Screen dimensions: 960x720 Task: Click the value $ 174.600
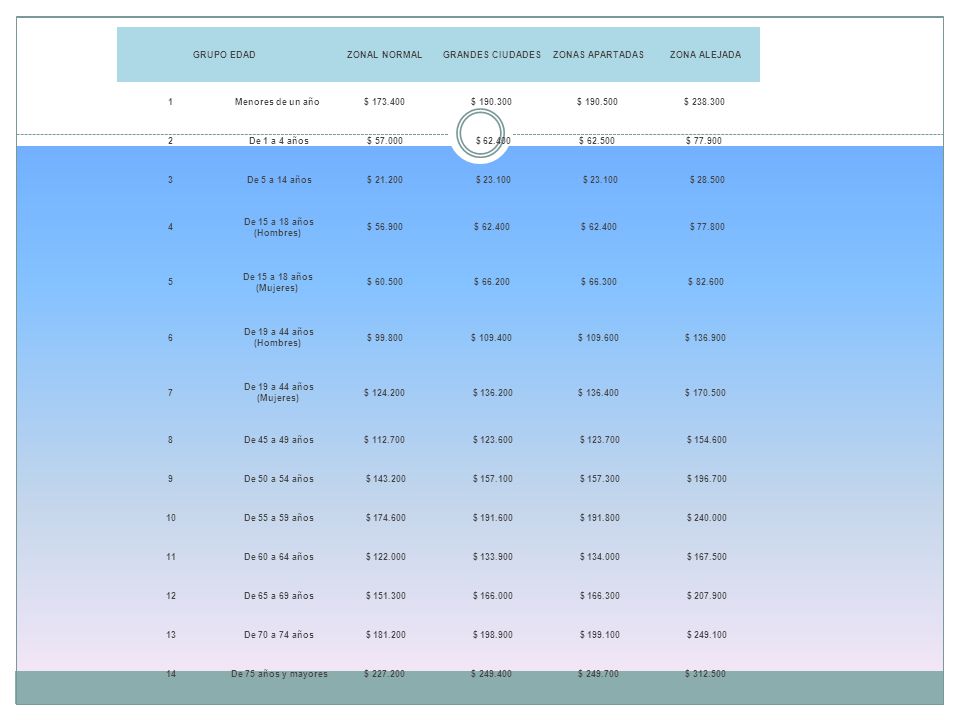[386, 518]
